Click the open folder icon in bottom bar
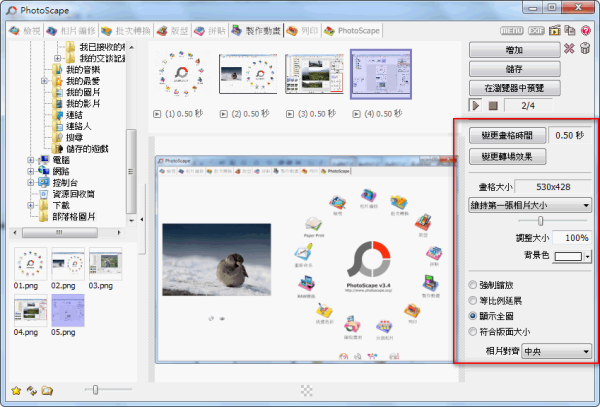Viewport: 600px width, 407px height. pyautogui.click(x=47, y=390)
